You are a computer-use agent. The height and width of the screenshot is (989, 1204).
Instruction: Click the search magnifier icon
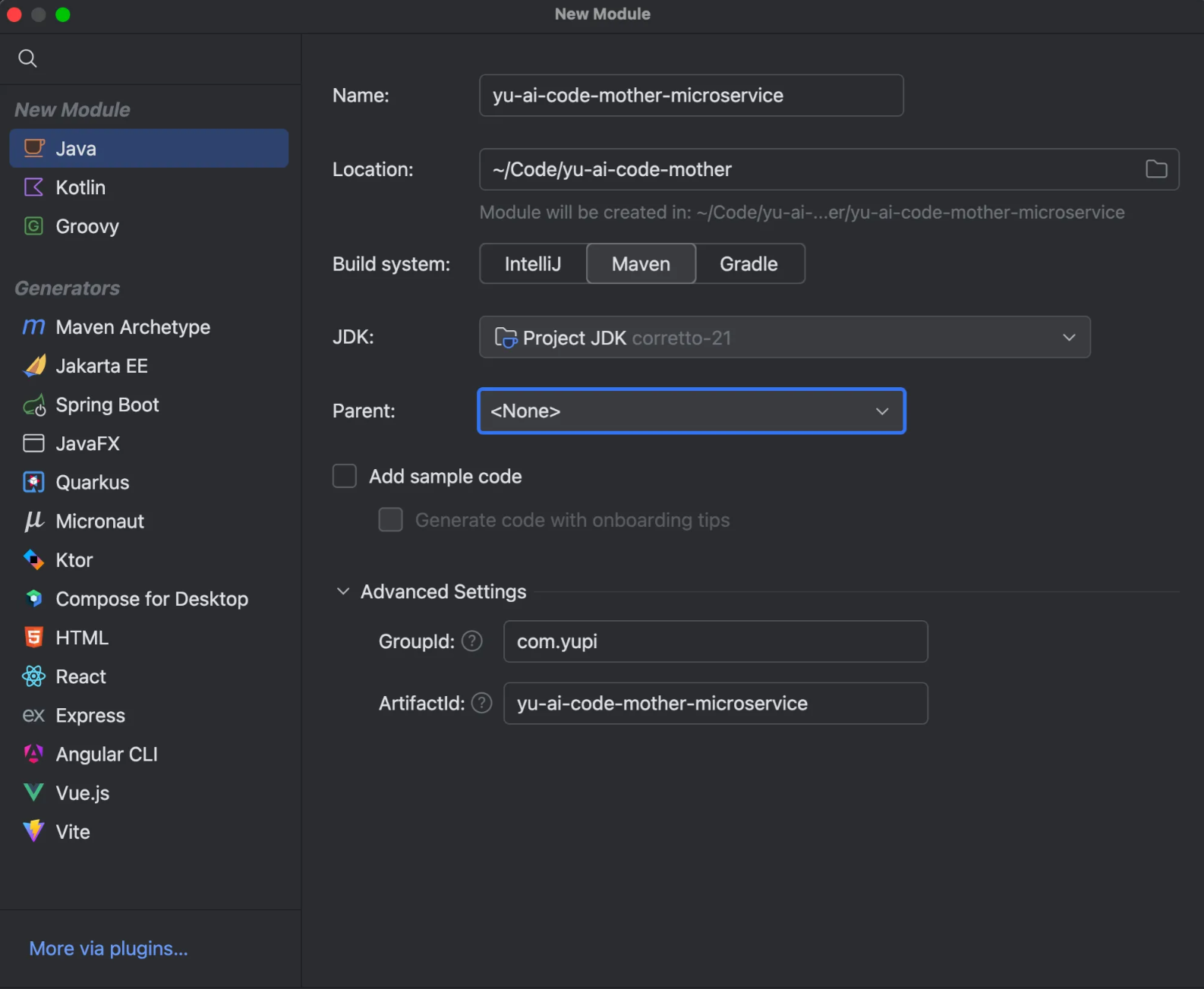(x=27, y=58)
